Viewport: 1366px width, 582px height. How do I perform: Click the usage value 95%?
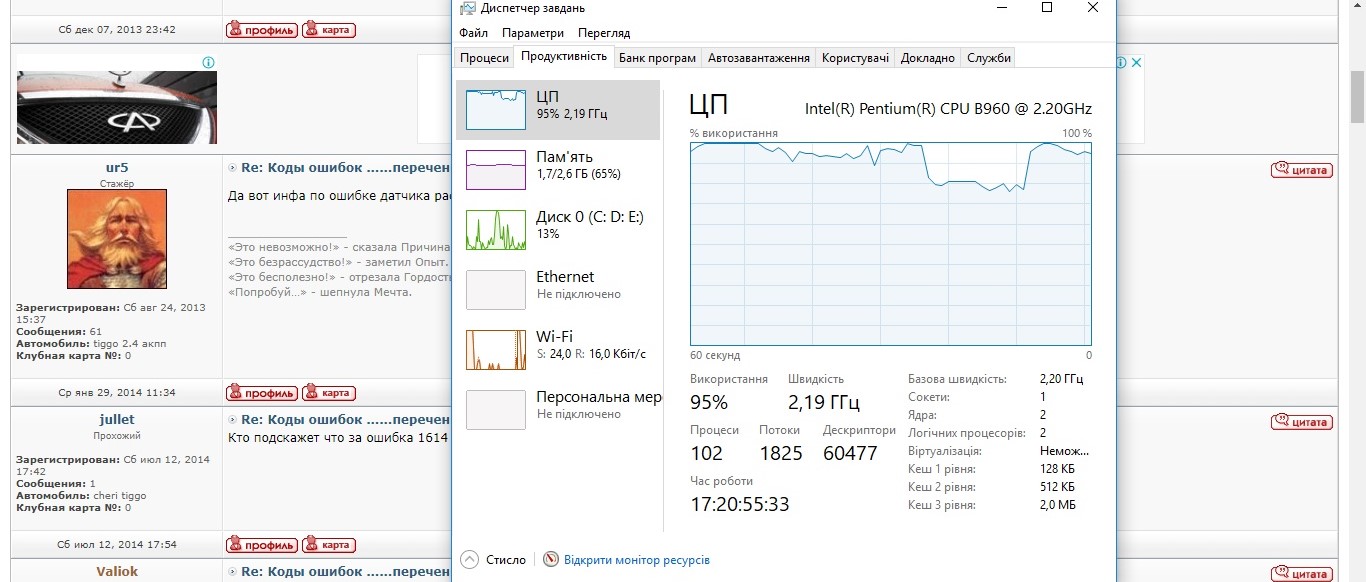pyautogui.click(x=709, y=403)
